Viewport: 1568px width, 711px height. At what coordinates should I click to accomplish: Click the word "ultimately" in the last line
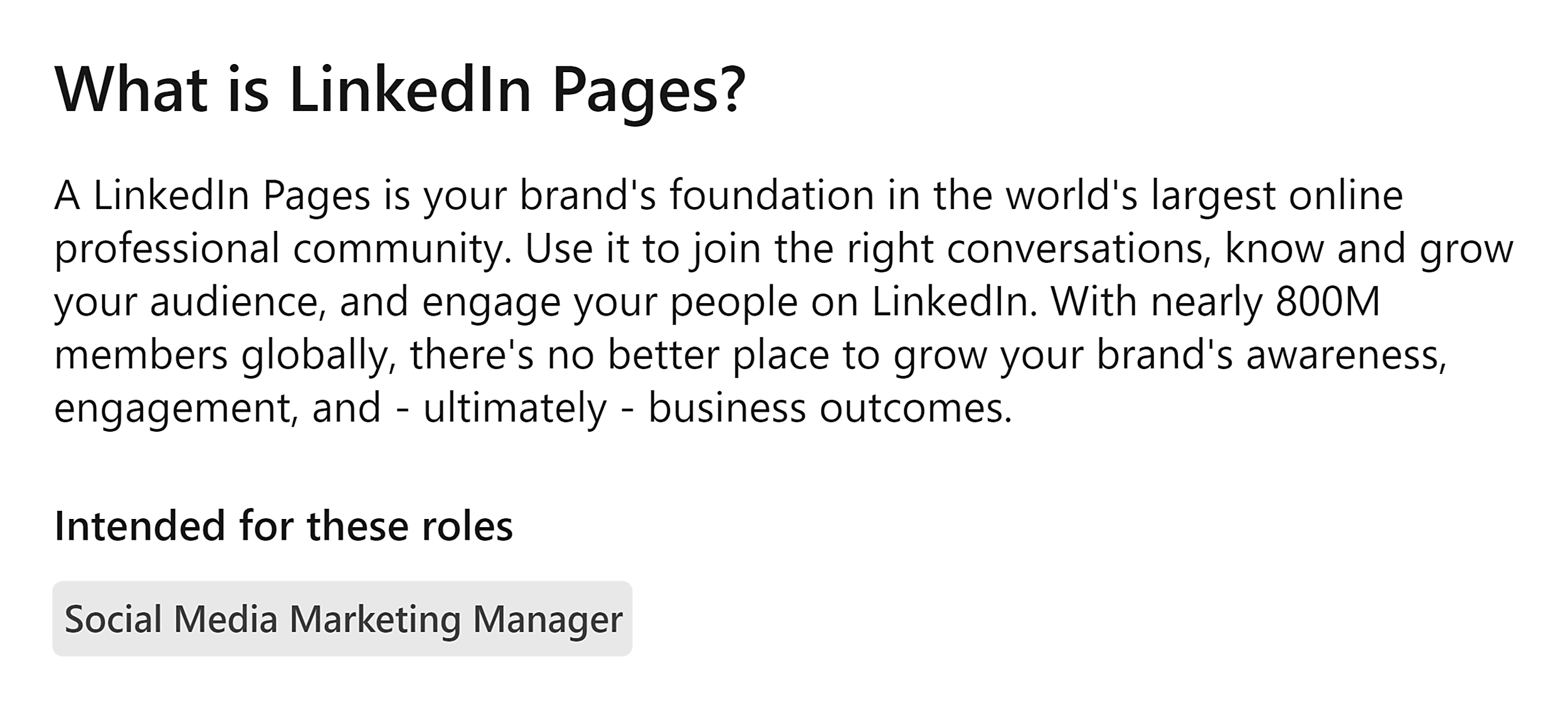pyautogui.click(x=514, y=408)
